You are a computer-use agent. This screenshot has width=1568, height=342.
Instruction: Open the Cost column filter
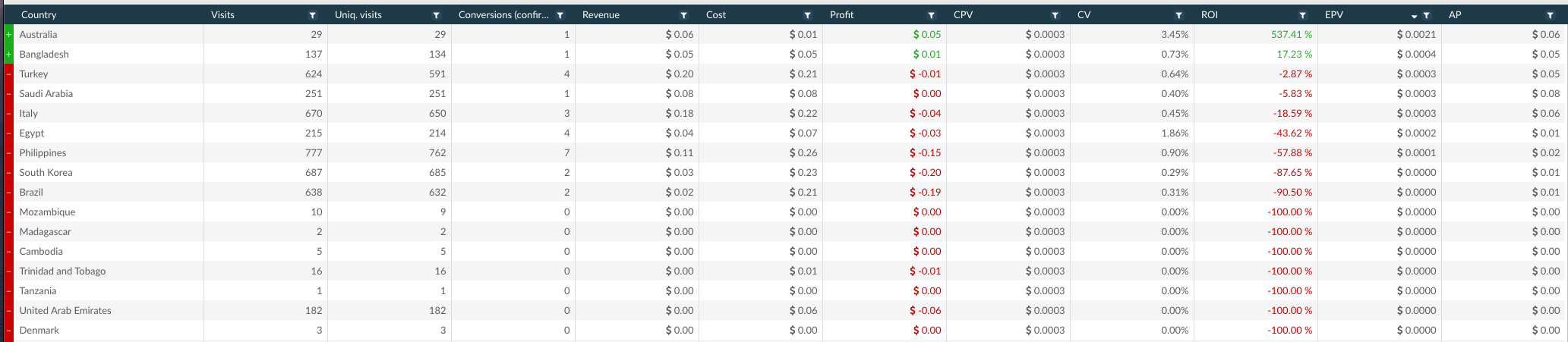pyautogui.click(x=808, y=15)
